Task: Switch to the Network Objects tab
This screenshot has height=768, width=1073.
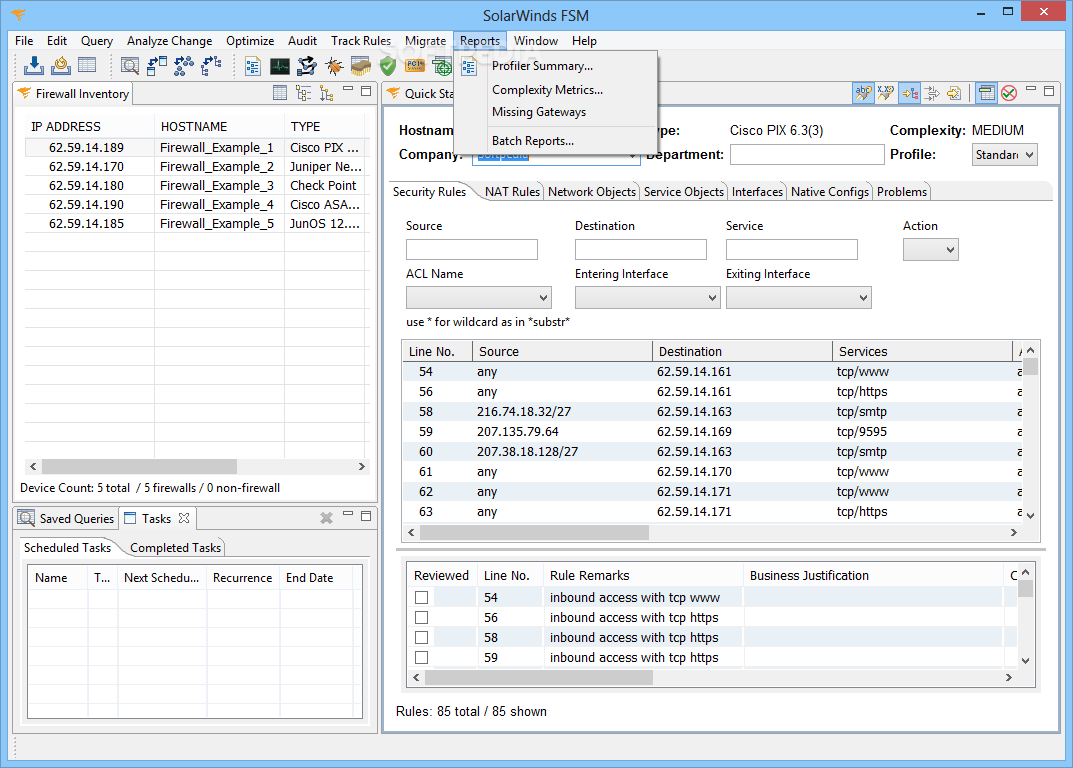Action: (x=591, y=192)
